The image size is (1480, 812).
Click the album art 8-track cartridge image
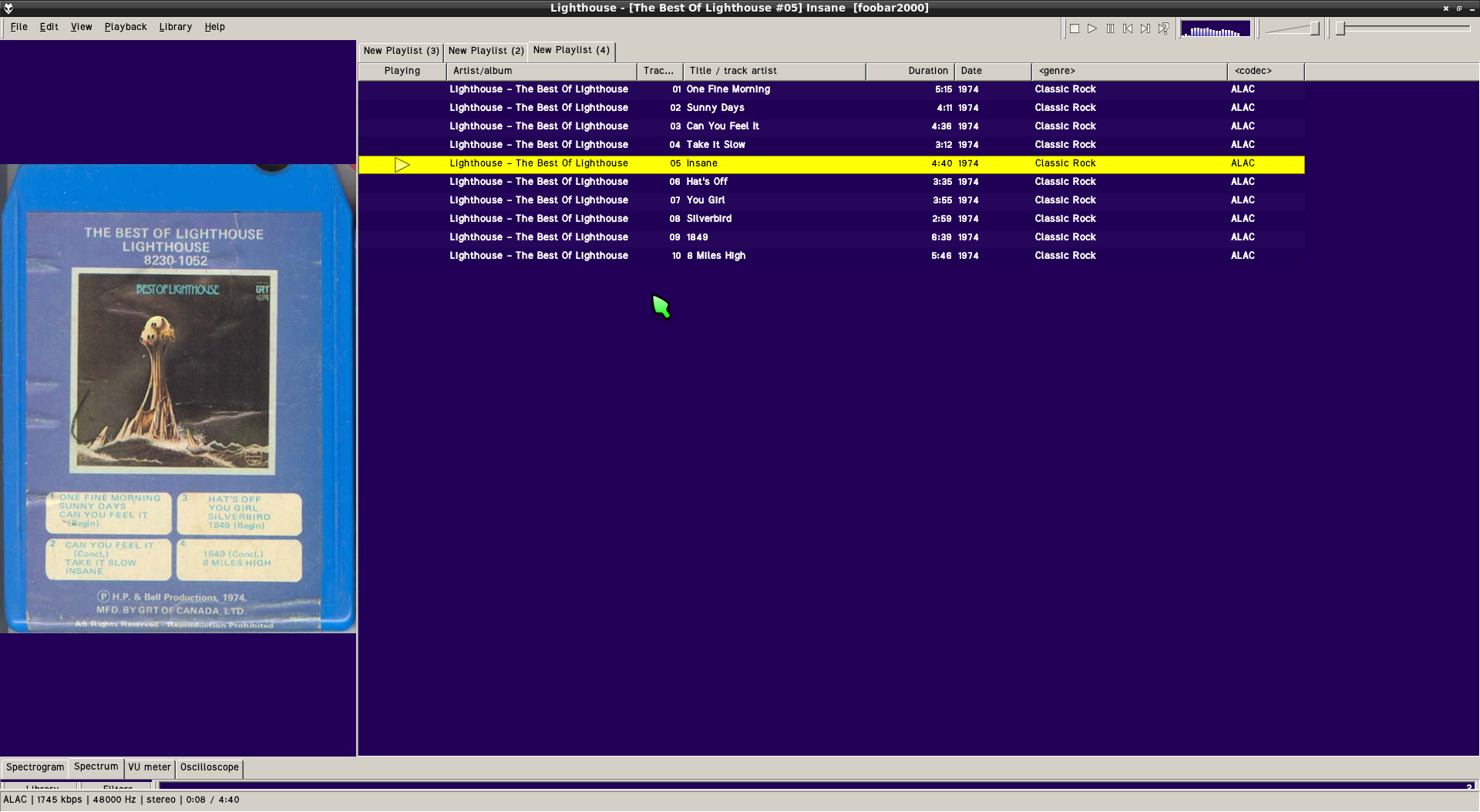click(178, 398)
